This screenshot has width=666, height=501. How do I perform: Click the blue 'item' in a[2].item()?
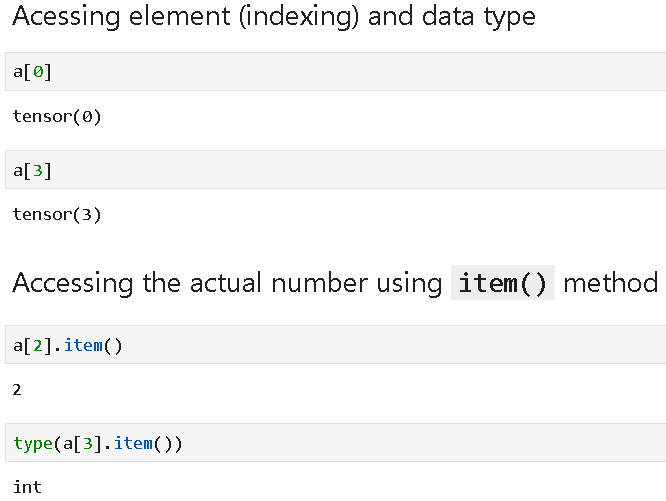[83, 346]
